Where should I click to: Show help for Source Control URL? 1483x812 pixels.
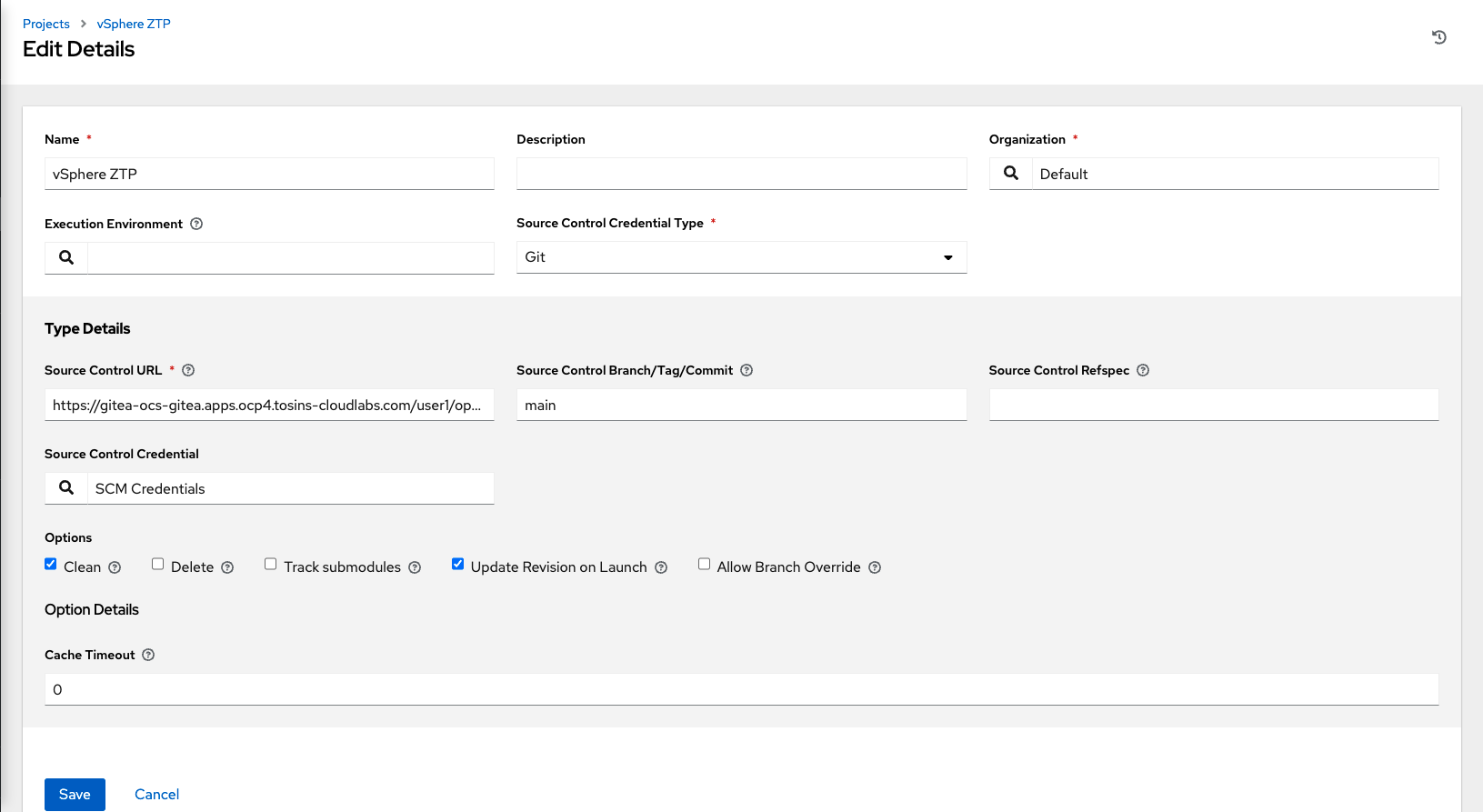point(188,370)
